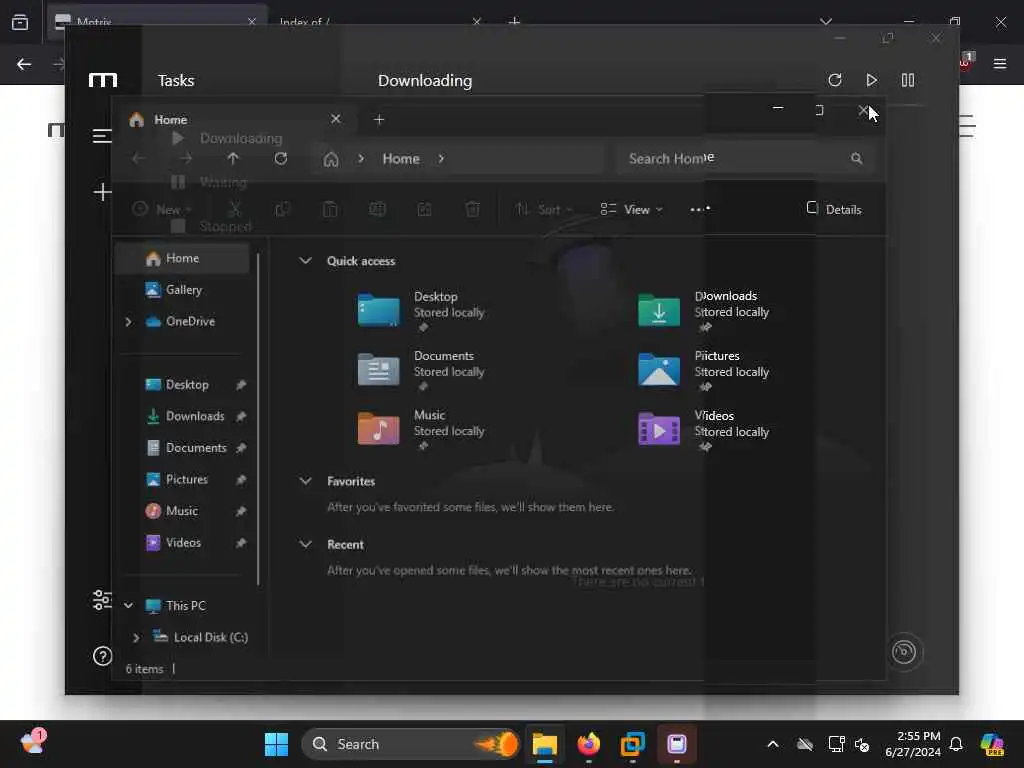
Task: Open Videos in navigation pane
Action: click(182, 543)
